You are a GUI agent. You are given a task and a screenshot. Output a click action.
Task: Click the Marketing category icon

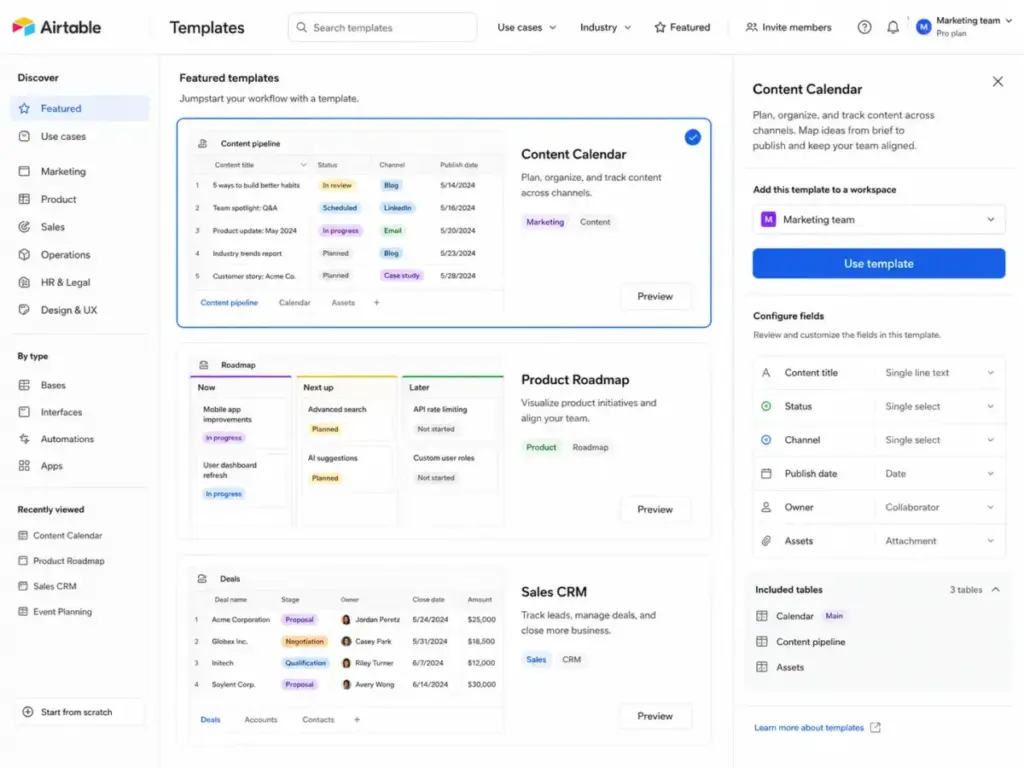click(24, 171)
